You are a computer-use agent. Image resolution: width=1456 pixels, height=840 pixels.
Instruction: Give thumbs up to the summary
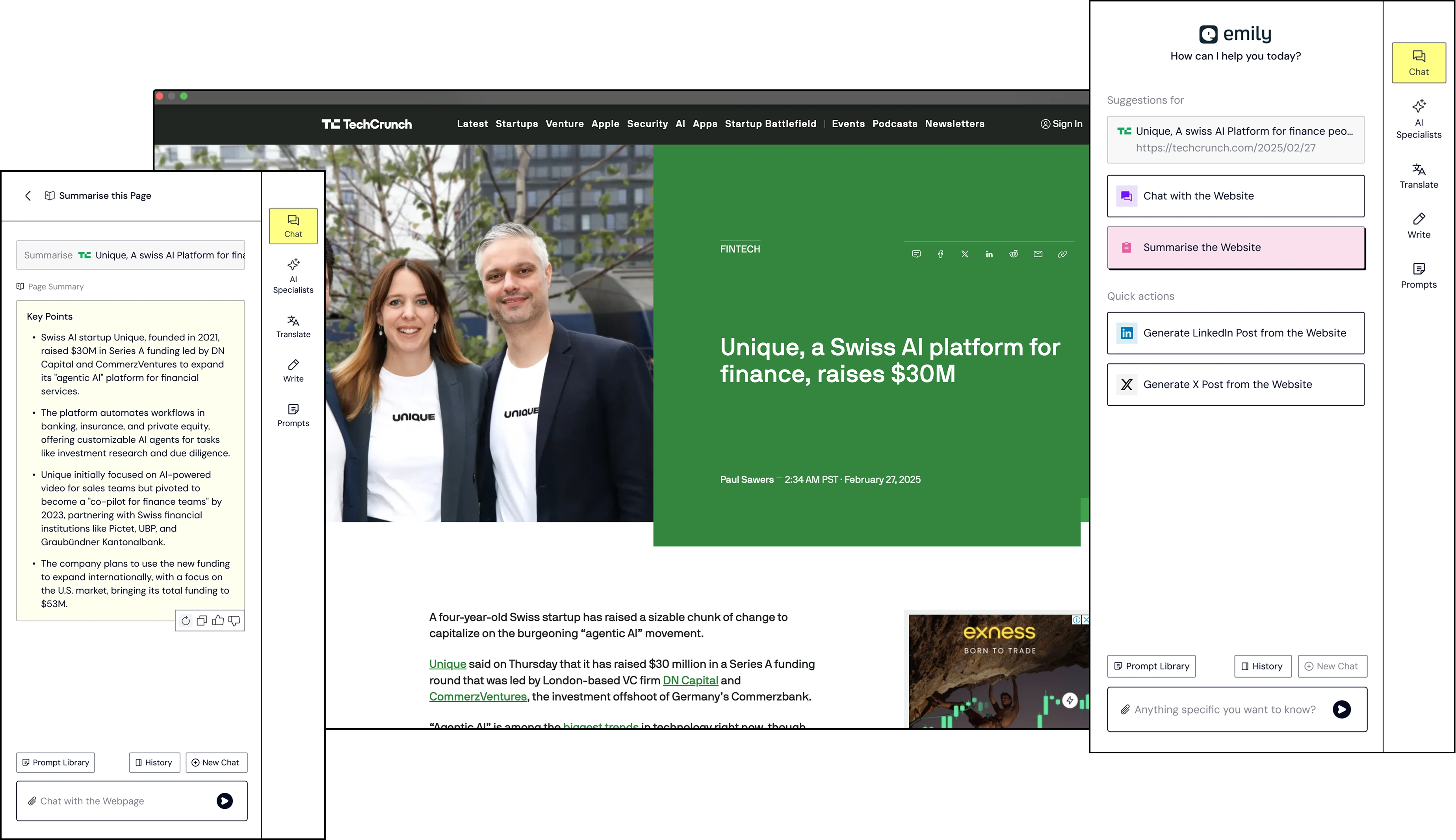pyautogui.click(x=218, y=621)
